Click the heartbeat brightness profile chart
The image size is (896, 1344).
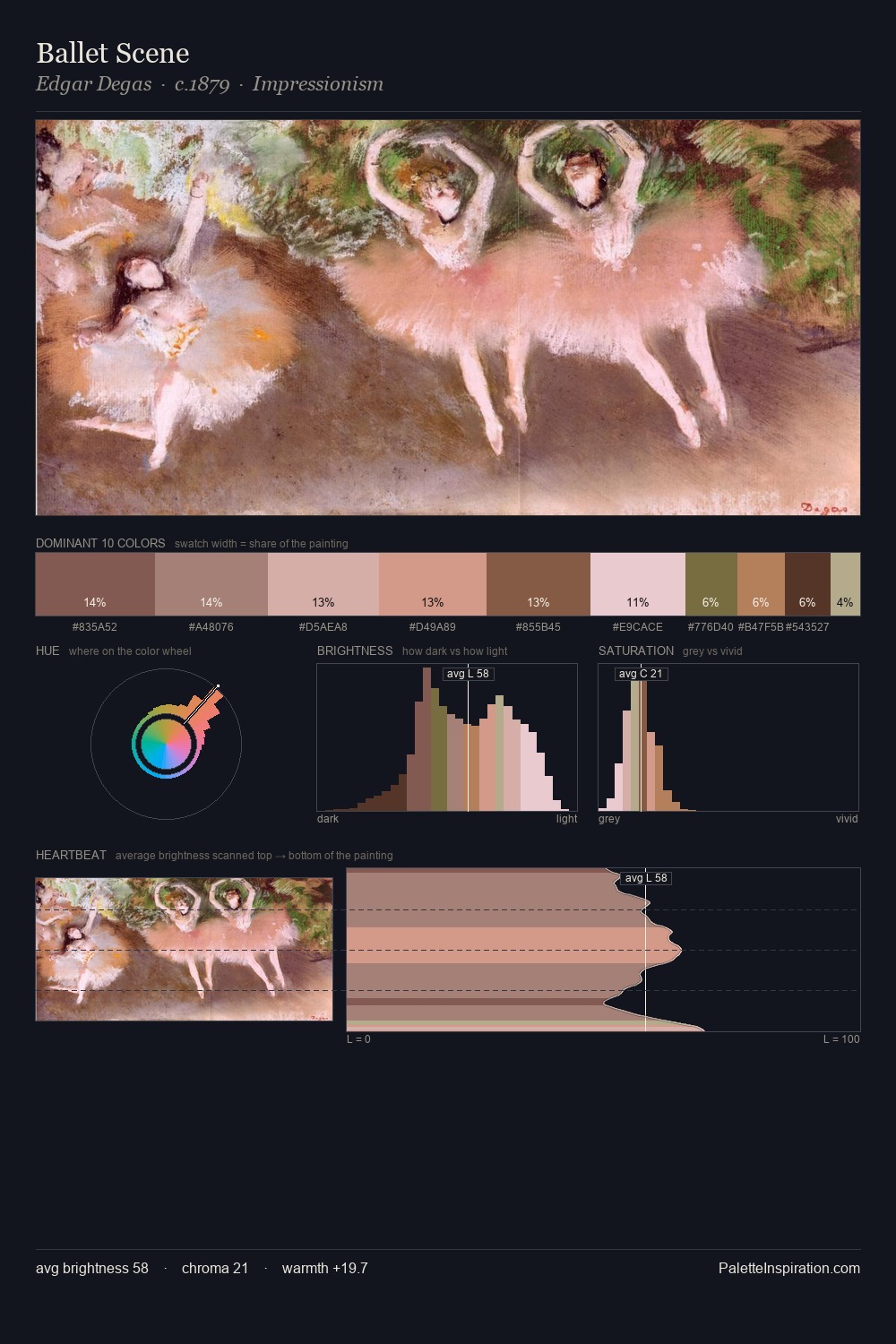click(x=603, y=950)
